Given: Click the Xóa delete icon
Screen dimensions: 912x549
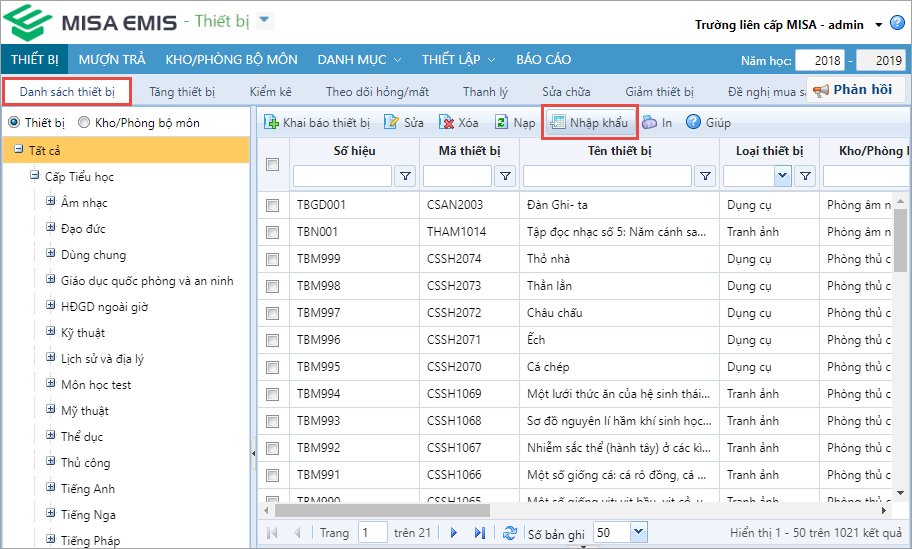Looking at the screenshot, I should [x=447, y=123].
